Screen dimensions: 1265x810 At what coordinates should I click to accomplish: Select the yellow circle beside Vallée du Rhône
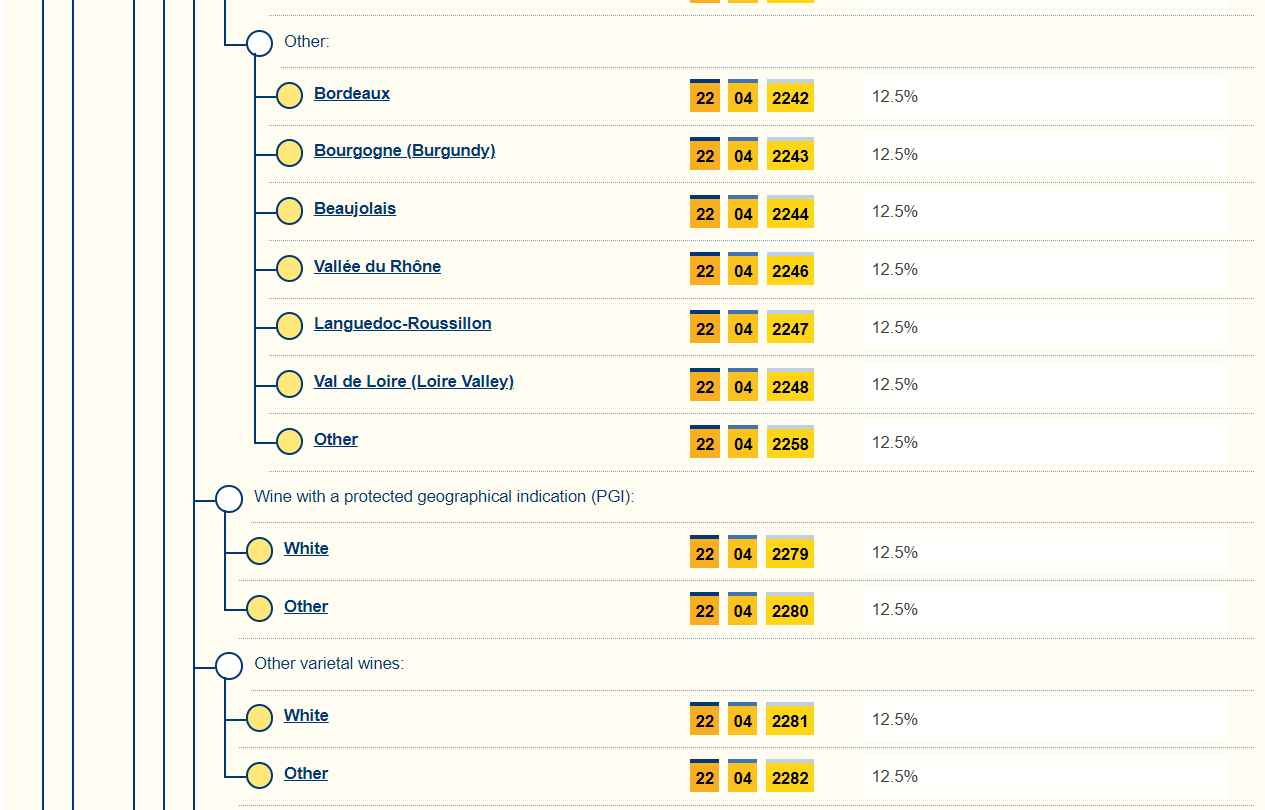[289, 269]
